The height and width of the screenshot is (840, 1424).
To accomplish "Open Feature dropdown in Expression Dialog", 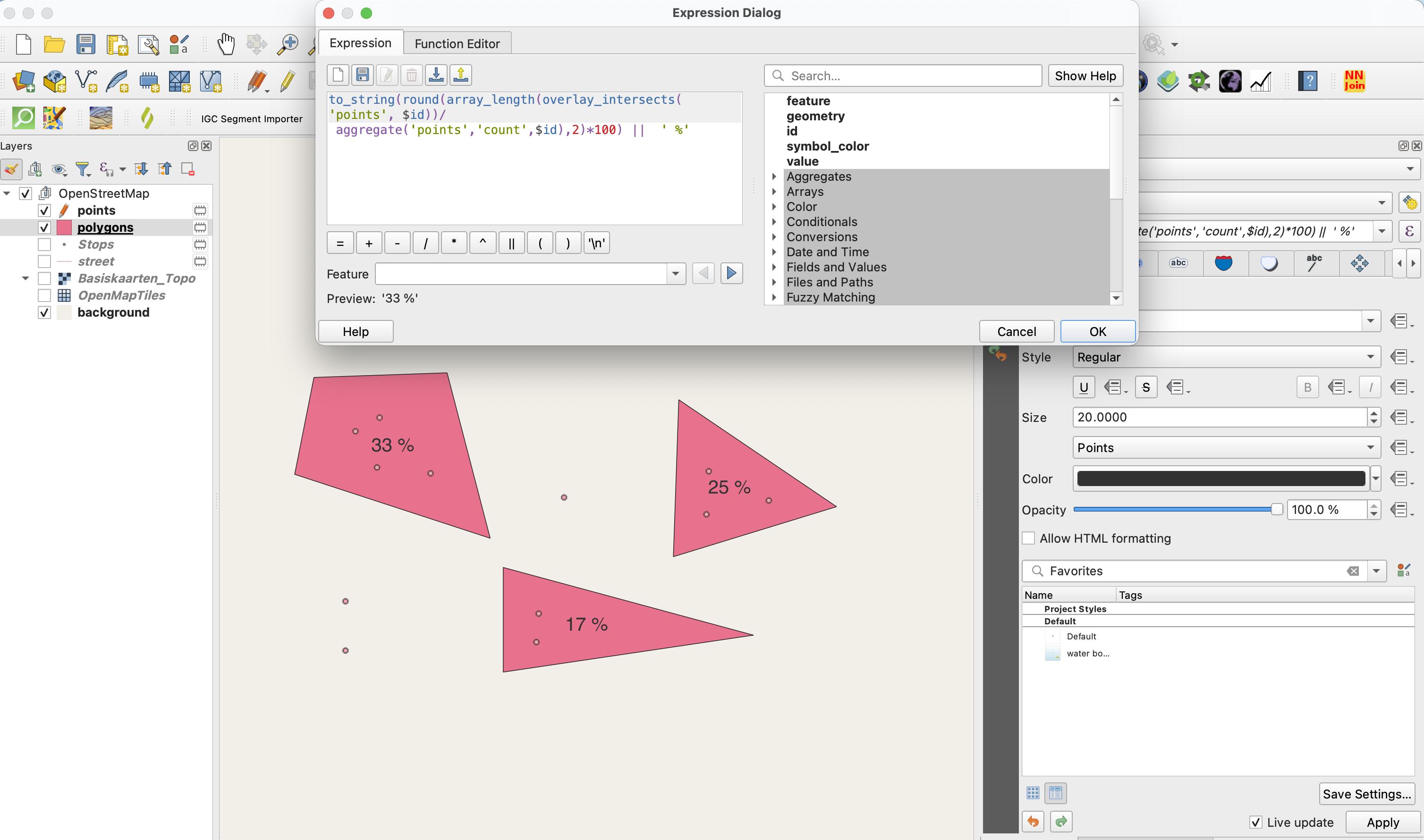I will (675, 274).
